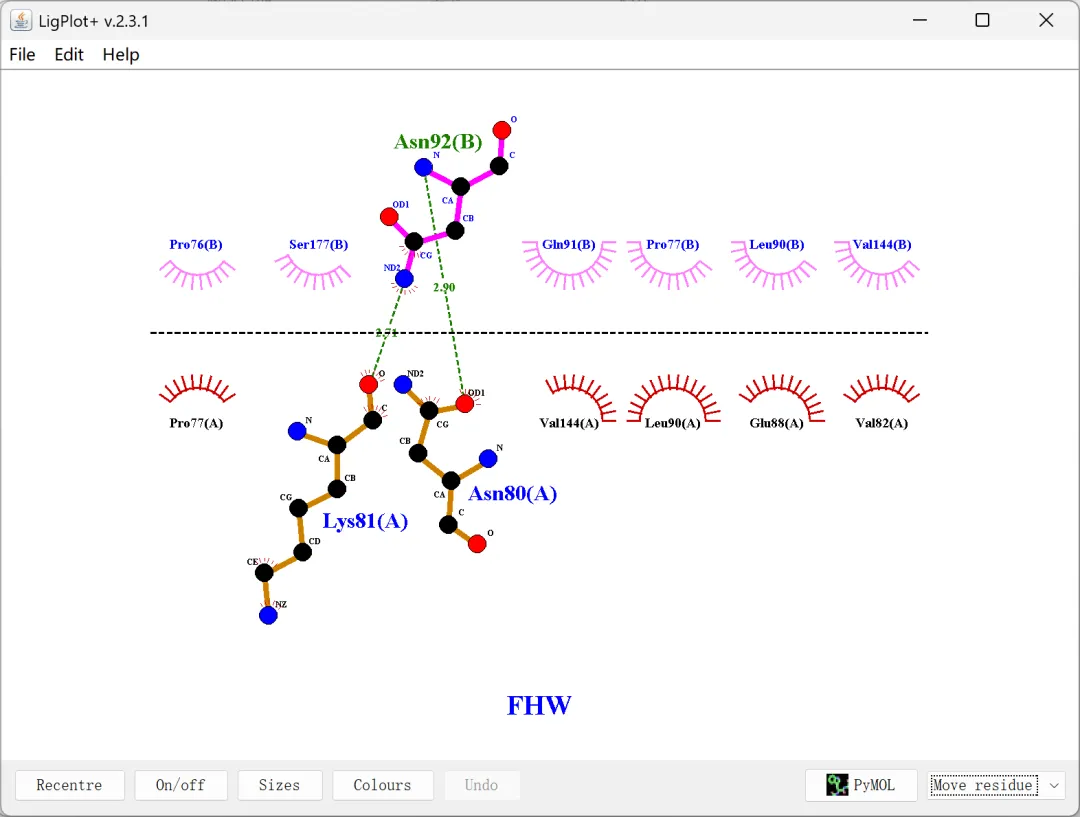Click the Val144(B) hydrophobic contact arc
1080x817 pixels.
(877, 265)
